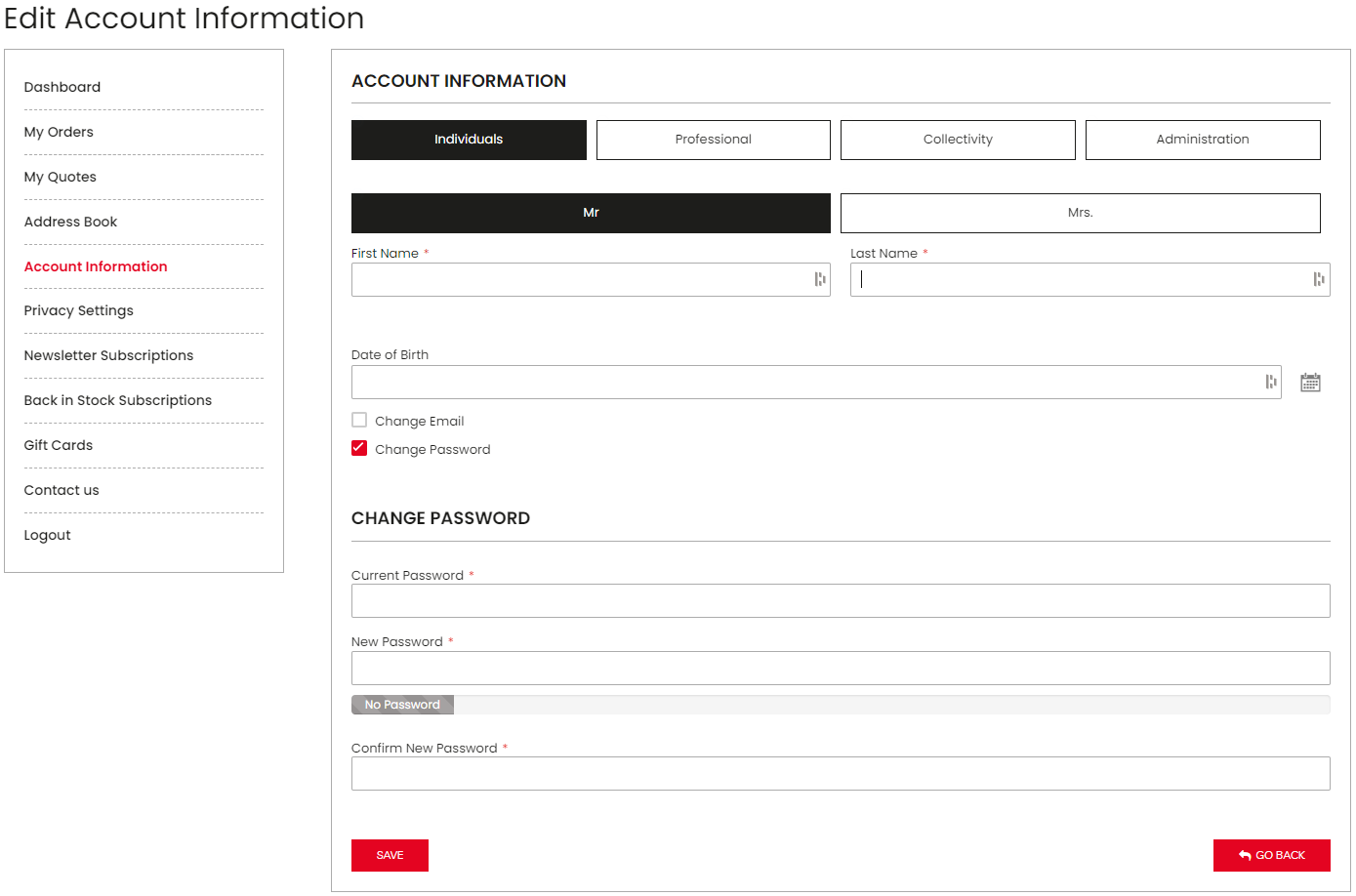
Task: Select the Mrs. title option
Action: (1081, 213)
